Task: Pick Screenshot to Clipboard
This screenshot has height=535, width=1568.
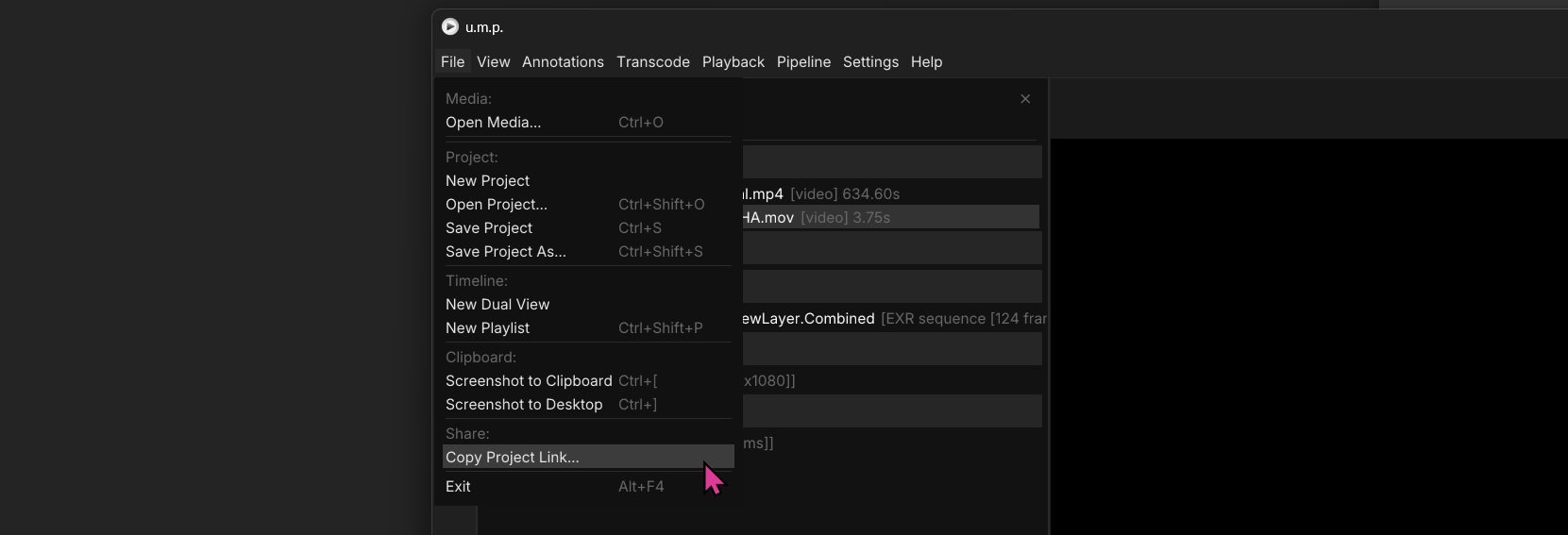Action: (529, 381)
